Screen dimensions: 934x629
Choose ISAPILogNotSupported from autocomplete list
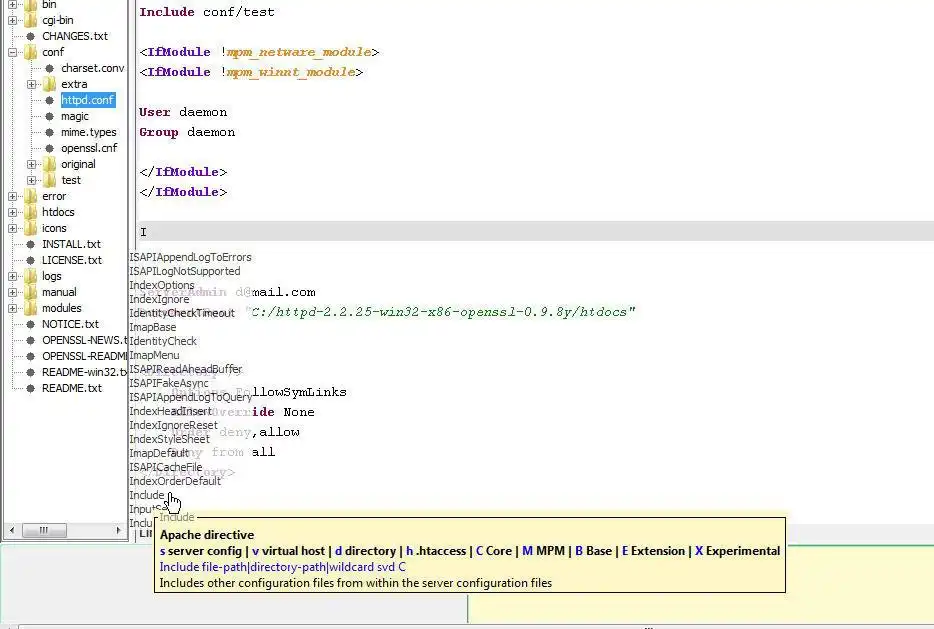(x=185, y=271)
